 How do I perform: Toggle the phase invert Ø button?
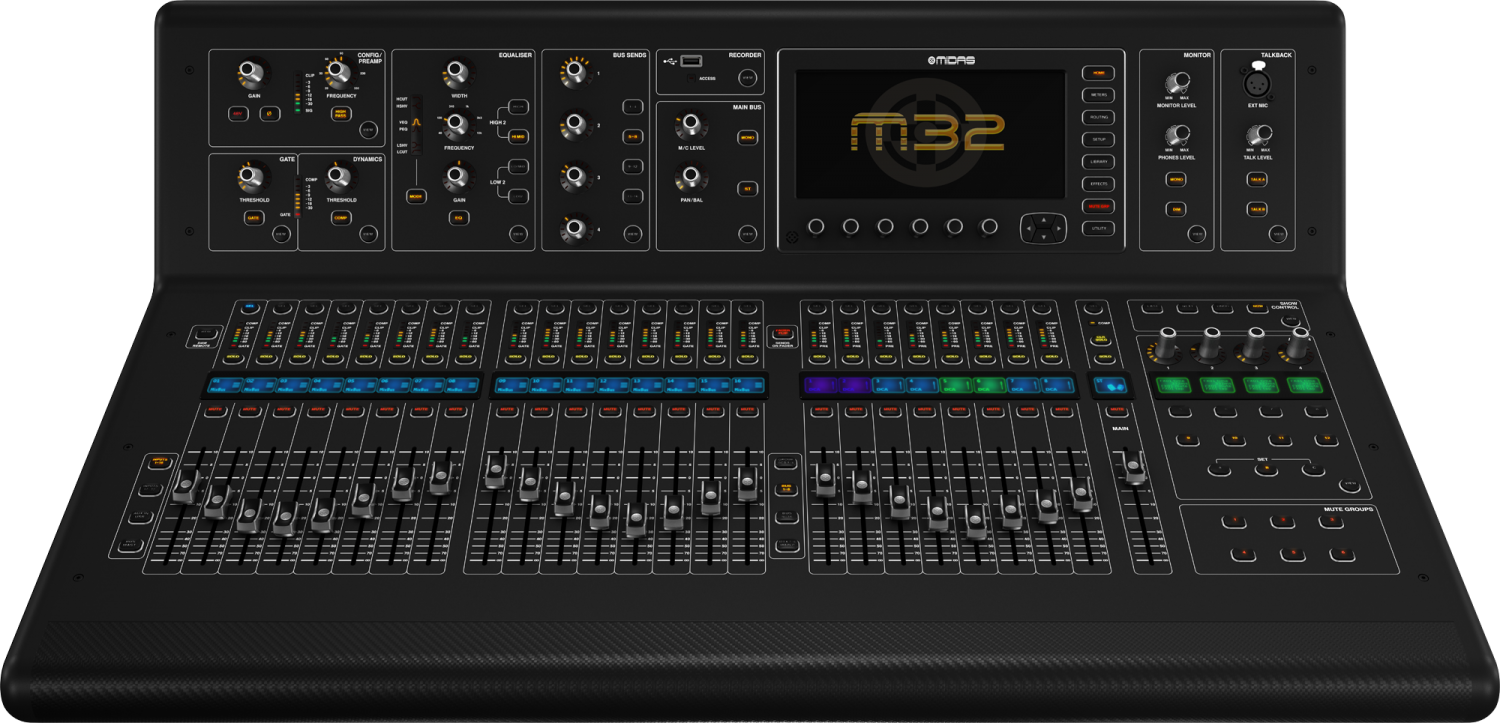point(268,114)
